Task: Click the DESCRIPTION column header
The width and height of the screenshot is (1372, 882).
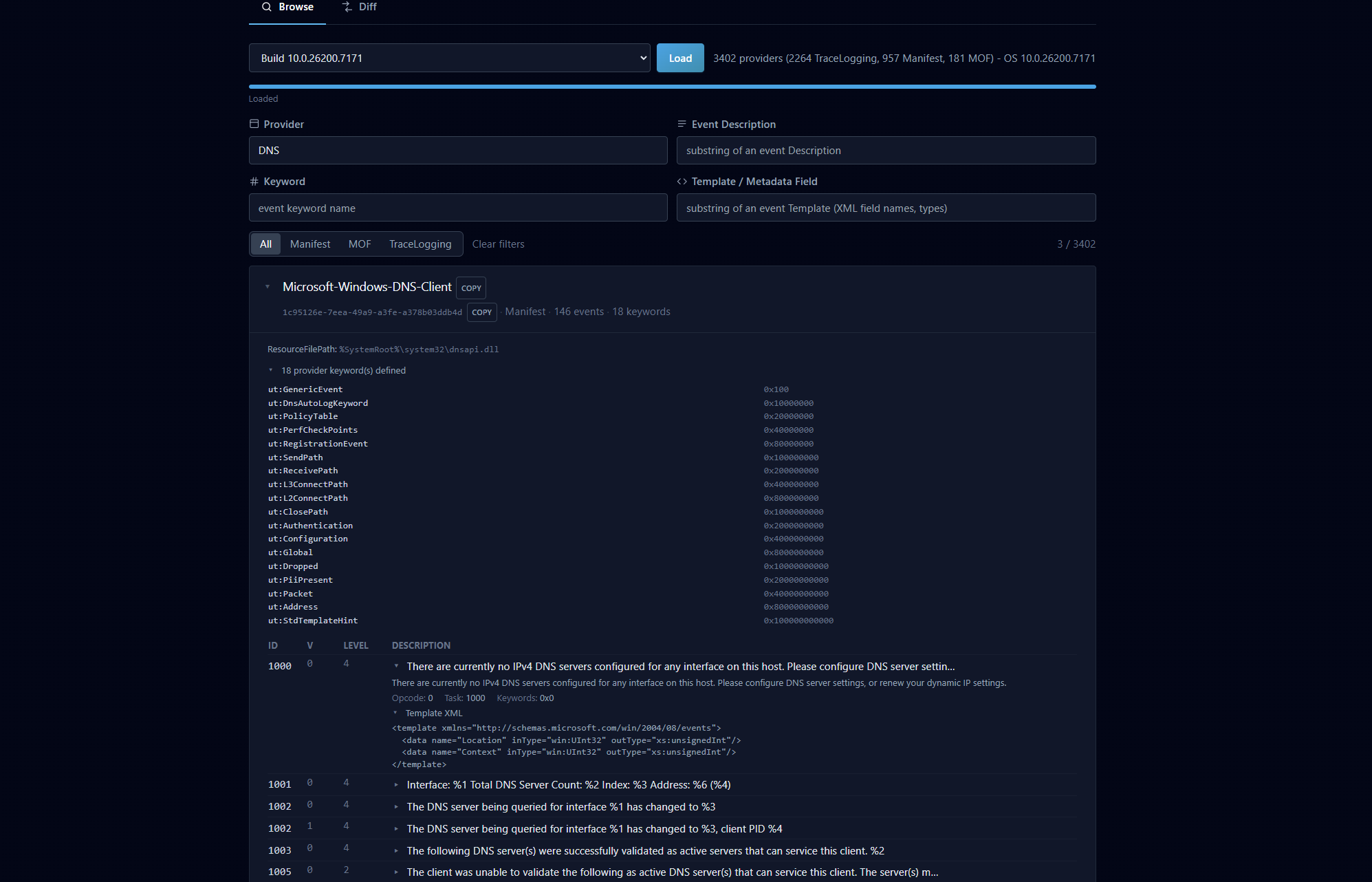Action: pyautogui.click(x=421, y=645)
